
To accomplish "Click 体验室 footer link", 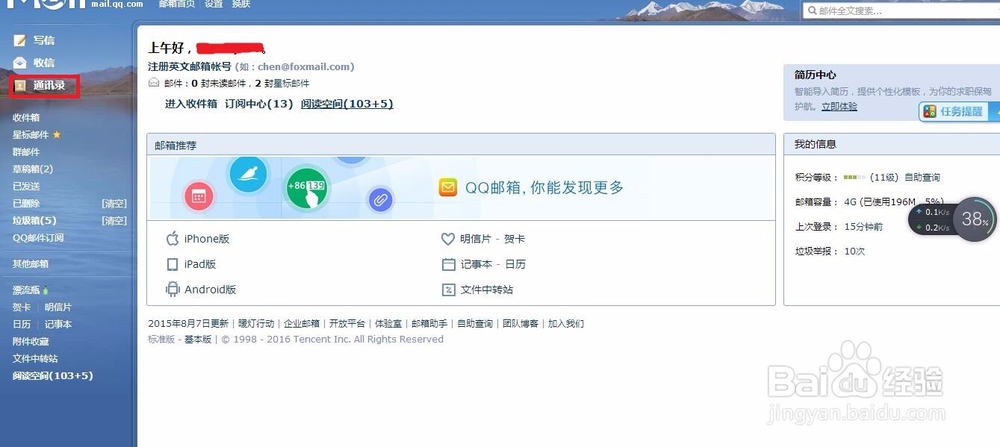I will point(388,323).
